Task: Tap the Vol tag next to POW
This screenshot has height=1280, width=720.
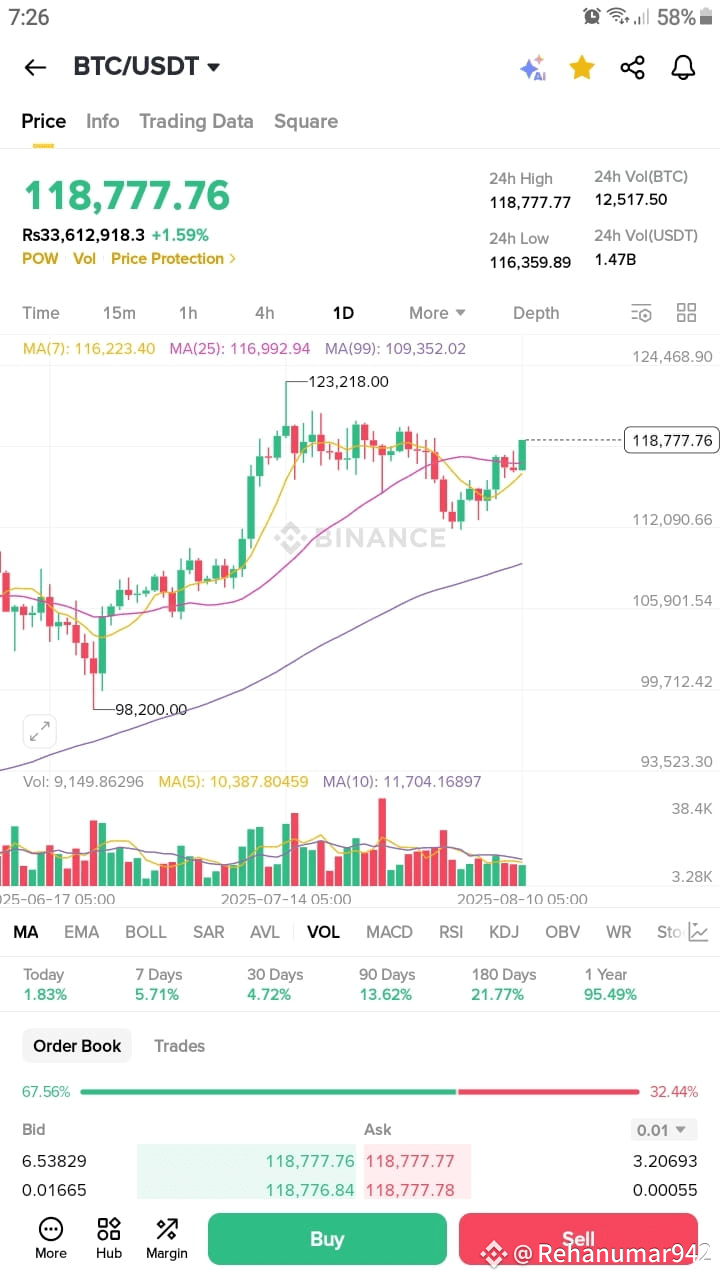Action: [84, 259]
